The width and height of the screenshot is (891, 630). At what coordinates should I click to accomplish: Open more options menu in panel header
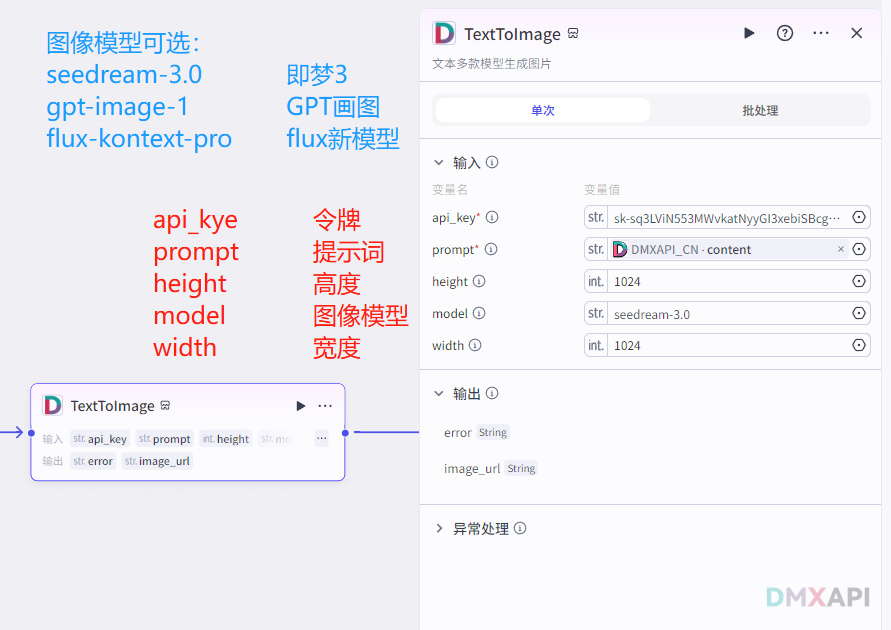tap(821, 33)
